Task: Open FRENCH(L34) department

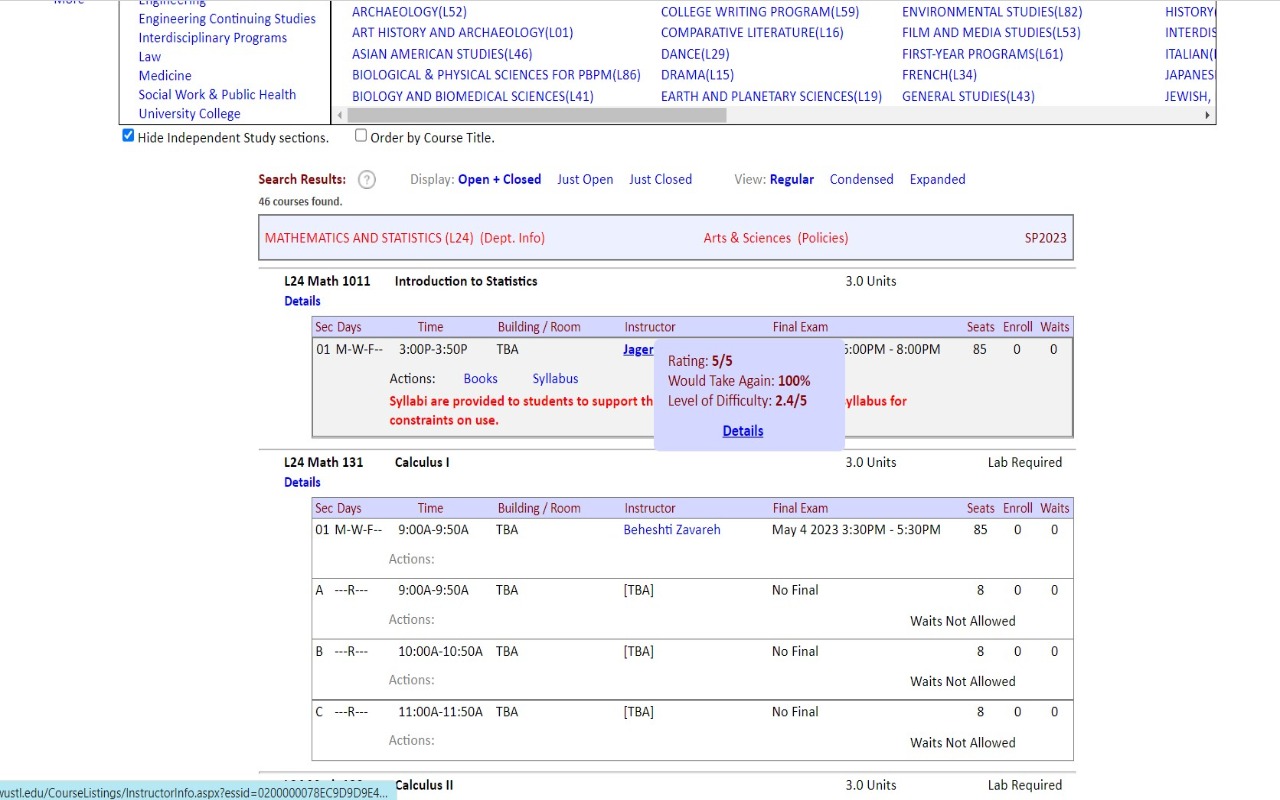Action: [939, 75]
